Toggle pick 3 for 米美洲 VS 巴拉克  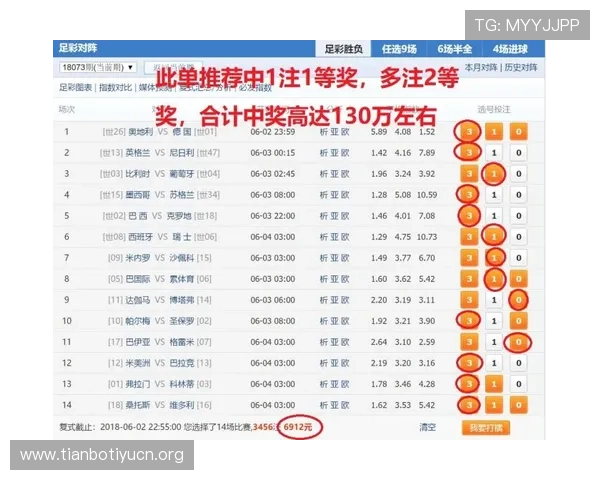pos(469,363)
